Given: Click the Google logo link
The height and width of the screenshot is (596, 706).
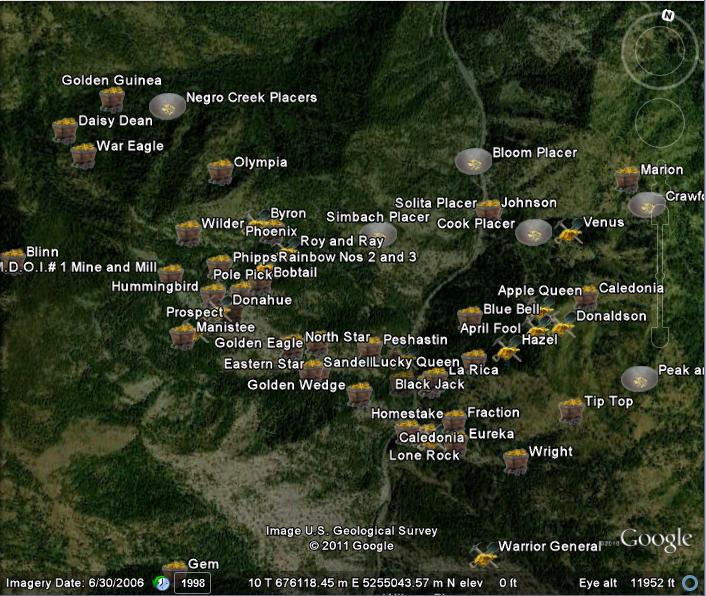Looking at the screenshot, I should pyautogui.click(x=656, y=539).
